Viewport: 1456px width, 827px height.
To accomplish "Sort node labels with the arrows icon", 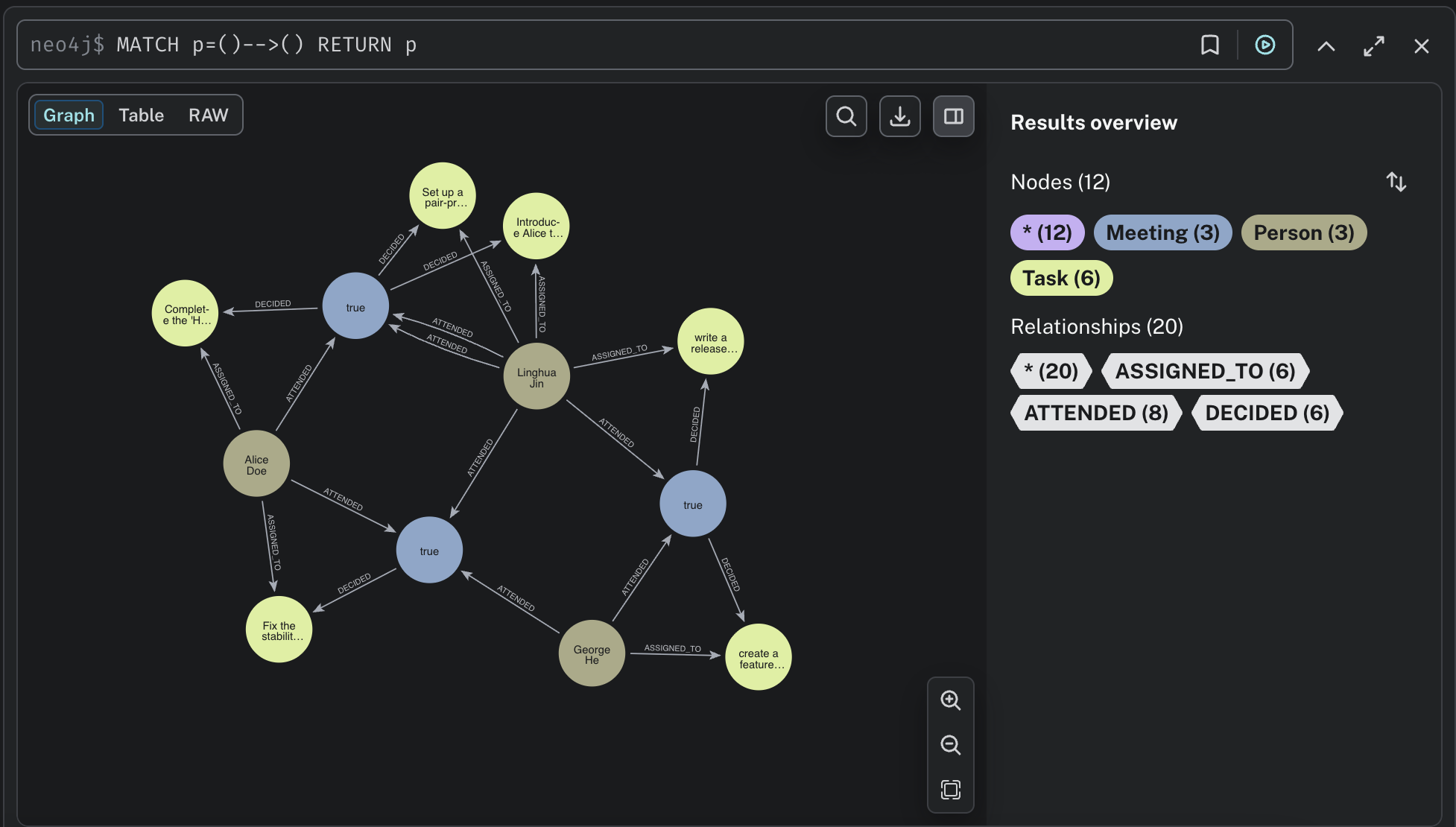I will (1396, 181).
